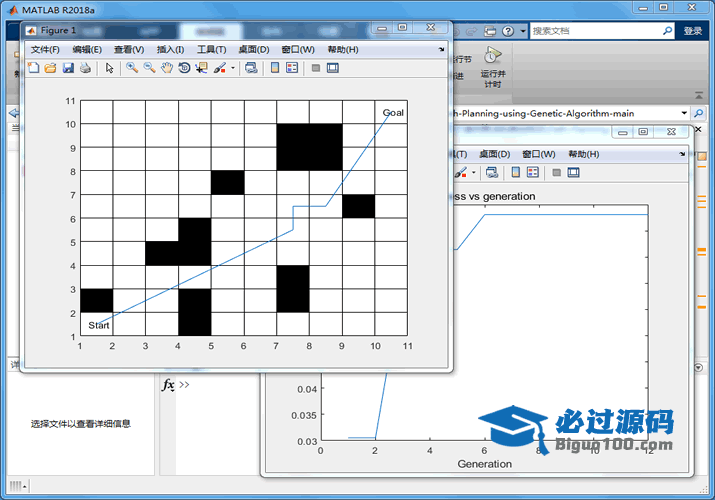Expand panel actions circular arrow at right edge
This screenshot has height=500, width=715.
[698, 367]
